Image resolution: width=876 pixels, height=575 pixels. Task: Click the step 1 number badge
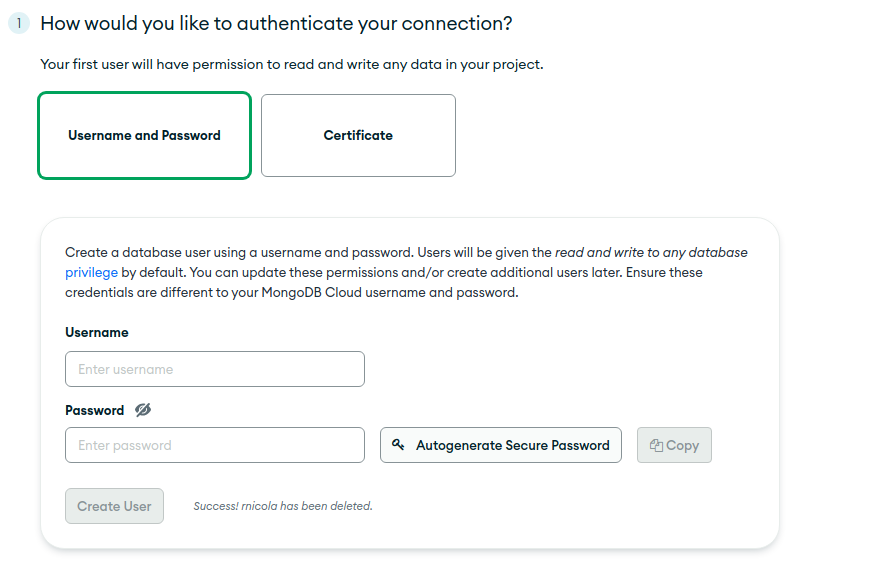pos(19,23)
